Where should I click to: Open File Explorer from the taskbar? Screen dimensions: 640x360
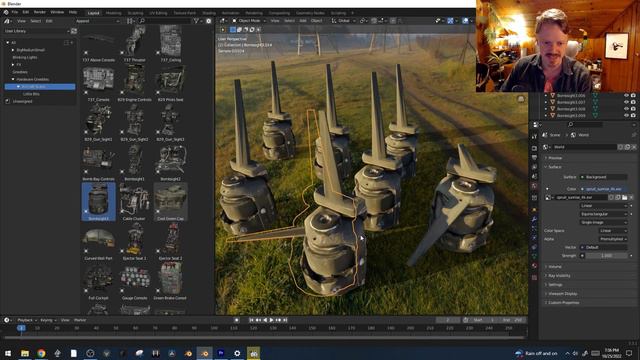click(25, 353)
